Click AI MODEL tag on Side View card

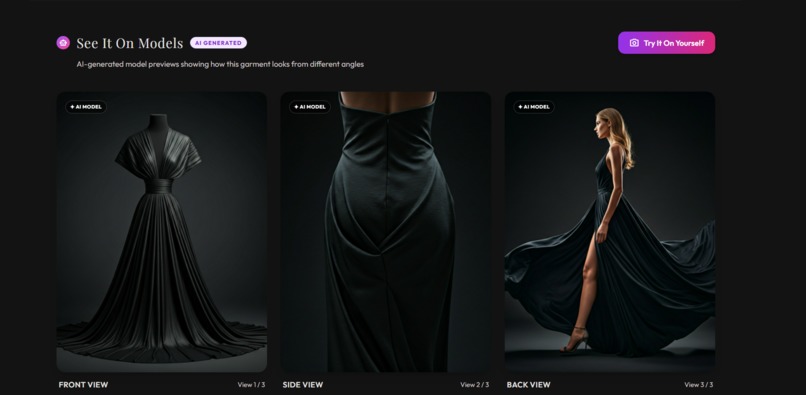click(310, 107)
